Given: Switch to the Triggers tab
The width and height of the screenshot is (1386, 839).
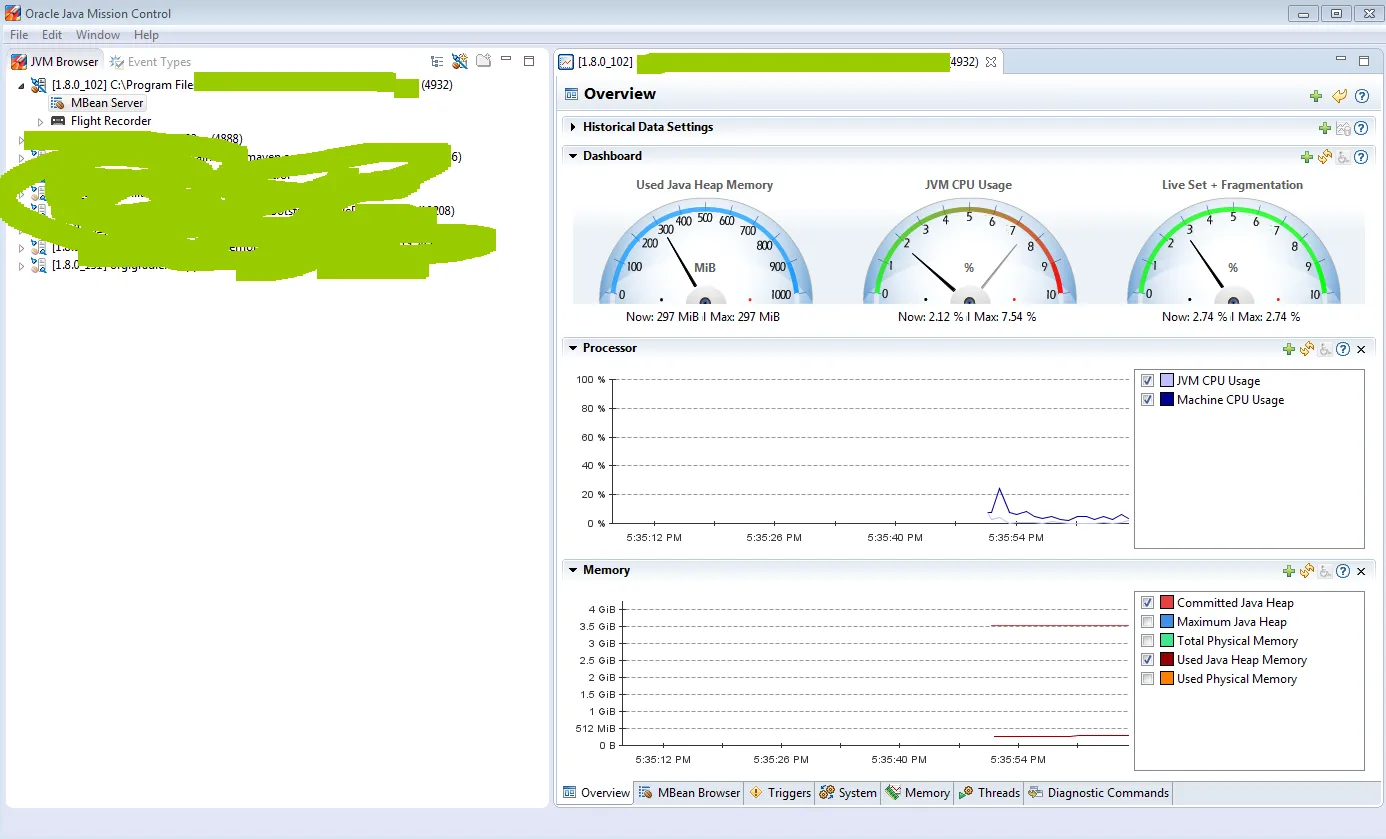Looking at the screenshot, I should coord(780,793).
